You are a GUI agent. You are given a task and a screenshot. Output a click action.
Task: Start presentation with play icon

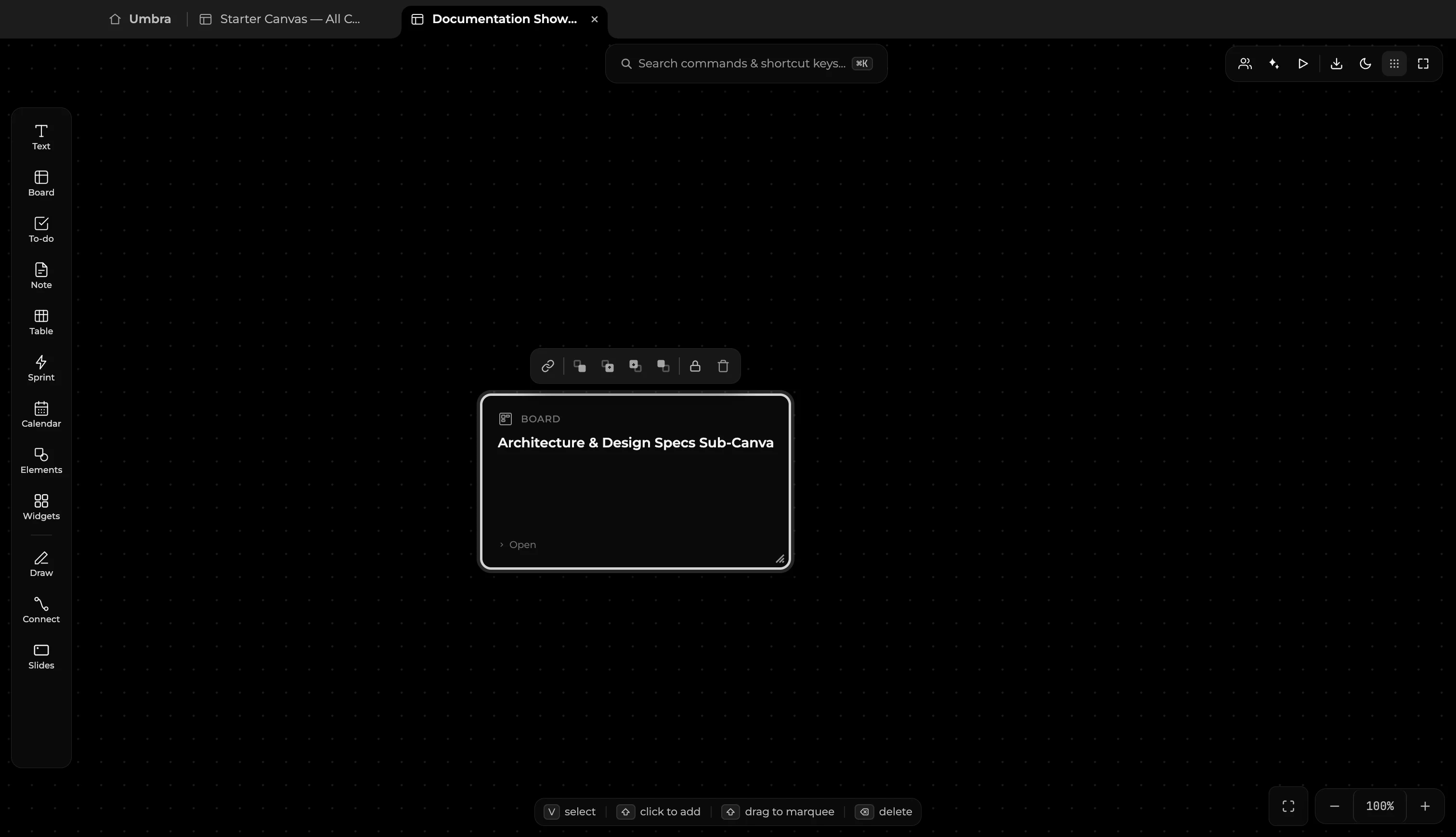[1303, 64]
